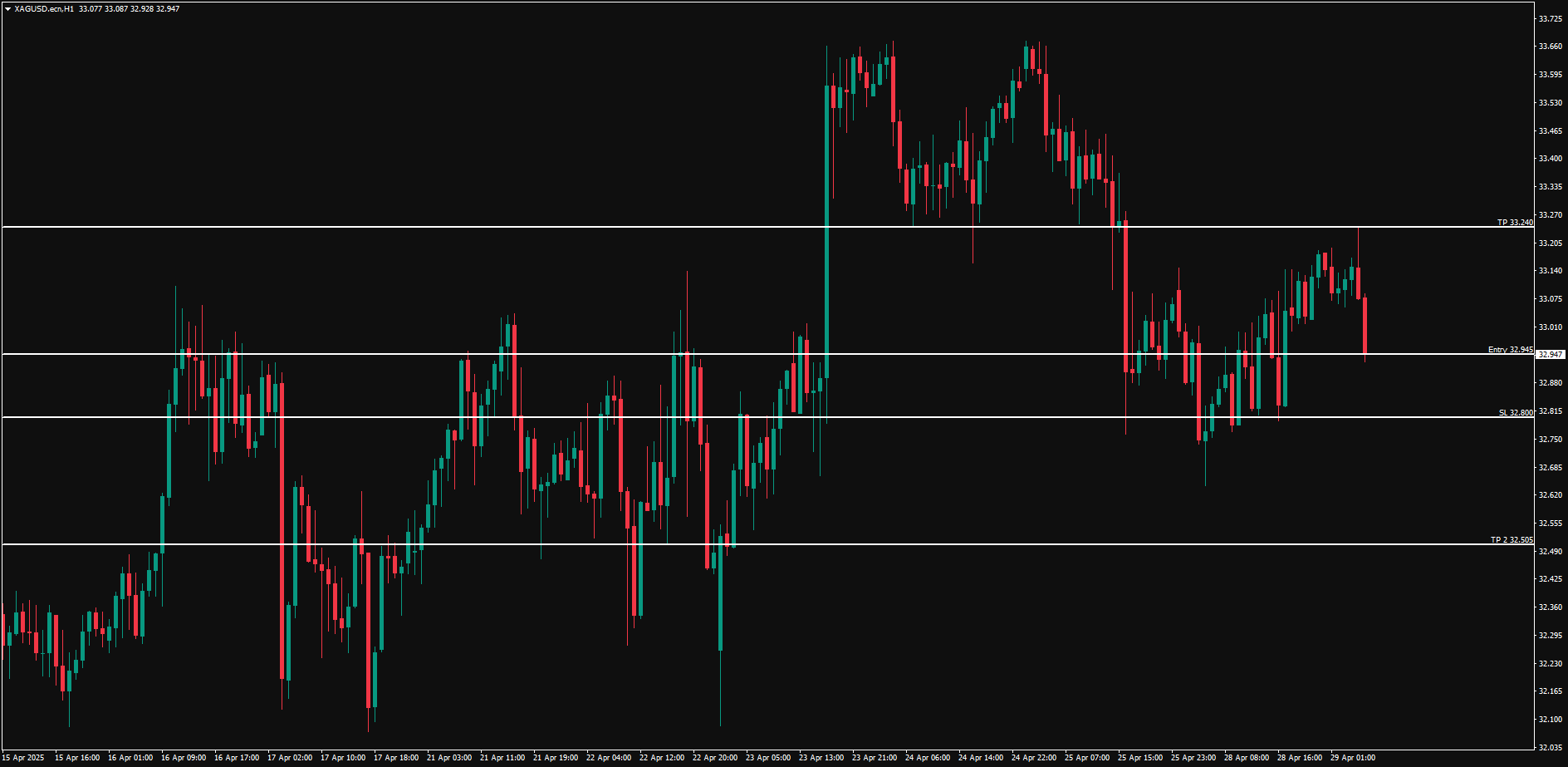Select the 29 Apr 01:00 axis label
Viewport: 1568px width, 767px height.
click(1354, 757)
